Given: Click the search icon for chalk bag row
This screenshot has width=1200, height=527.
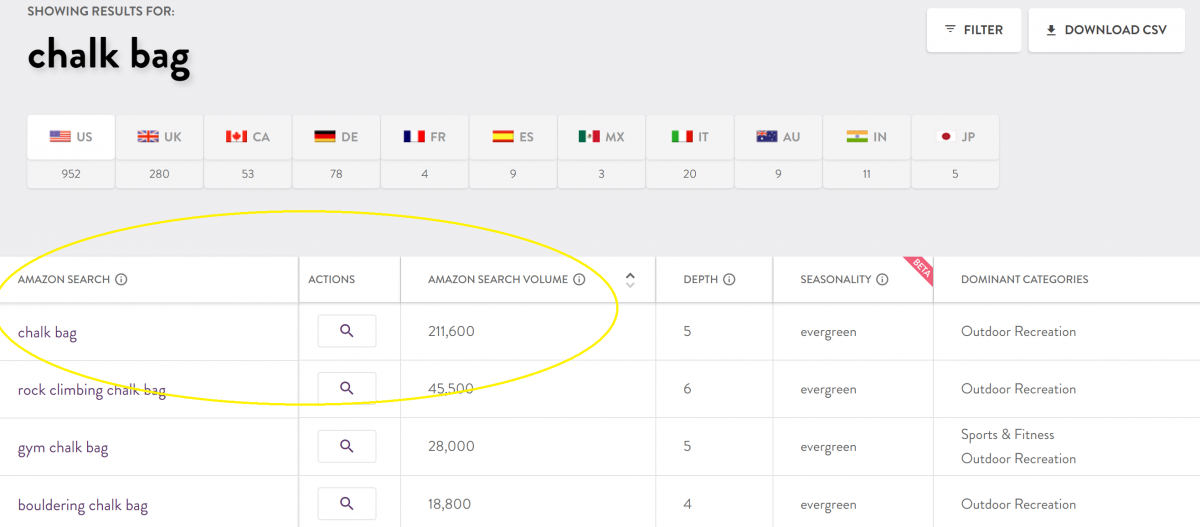Looking at the screenshot, I should [x=347, y=331].
